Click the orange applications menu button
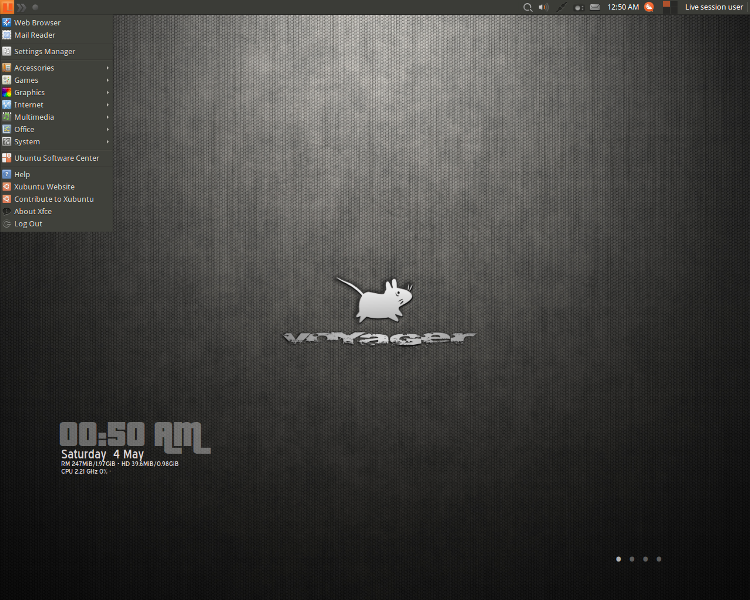This screenshot has width=750, height=600. coord(7,7)
